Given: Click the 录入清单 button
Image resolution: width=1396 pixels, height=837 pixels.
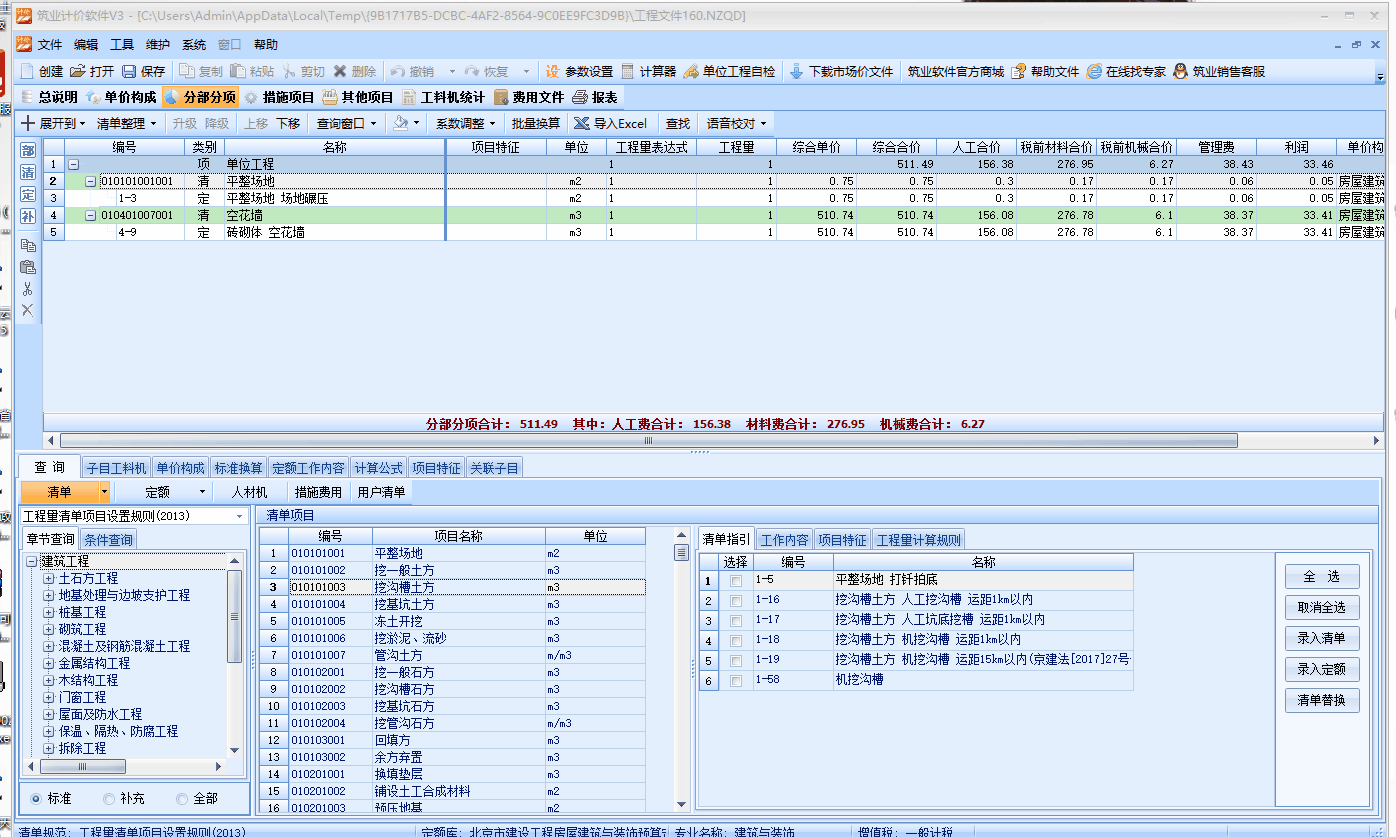Looking at the screenshot, I should (x=1321, y=639).
